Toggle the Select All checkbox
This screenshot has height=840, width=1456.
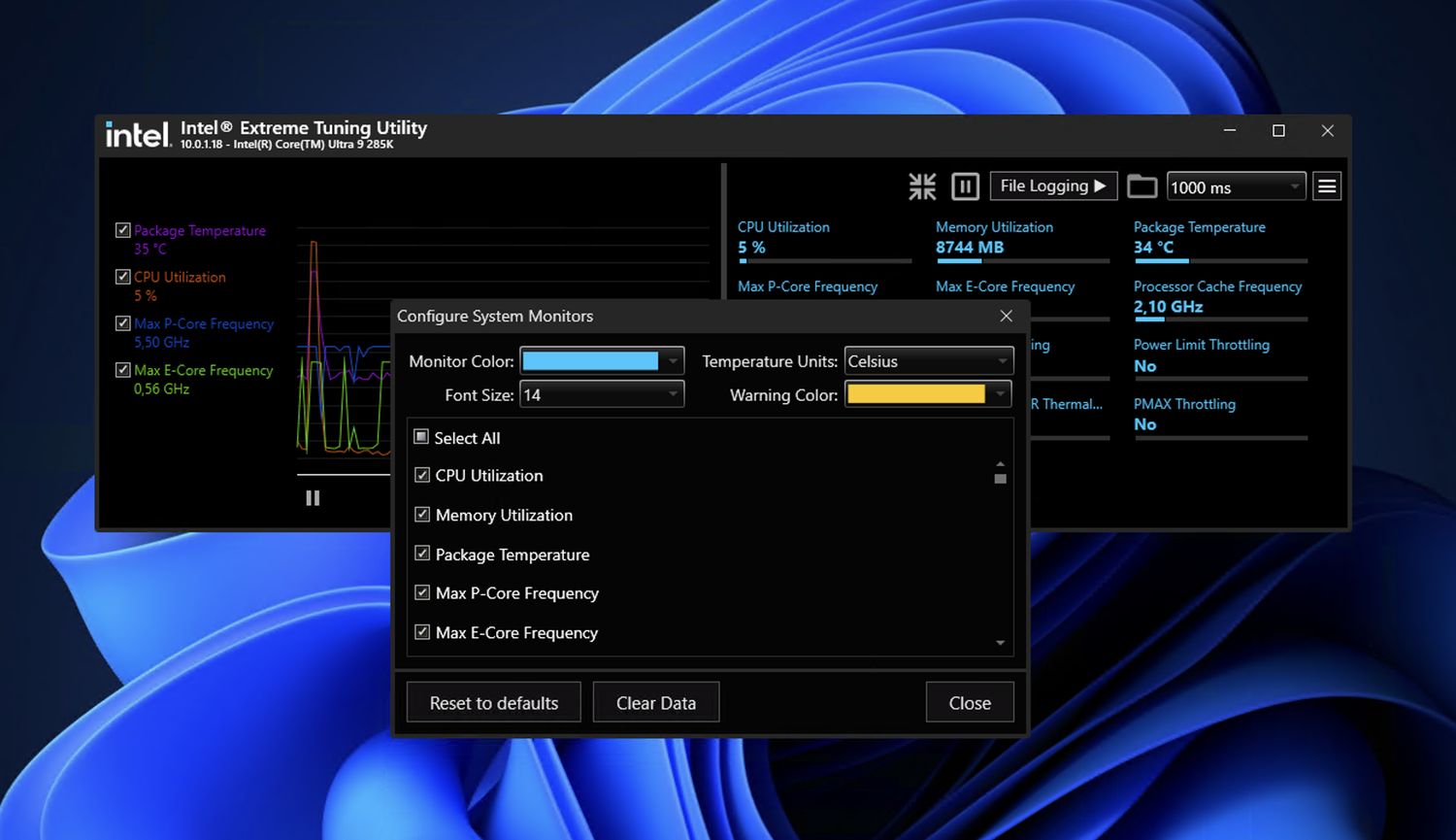pos(421,437)
